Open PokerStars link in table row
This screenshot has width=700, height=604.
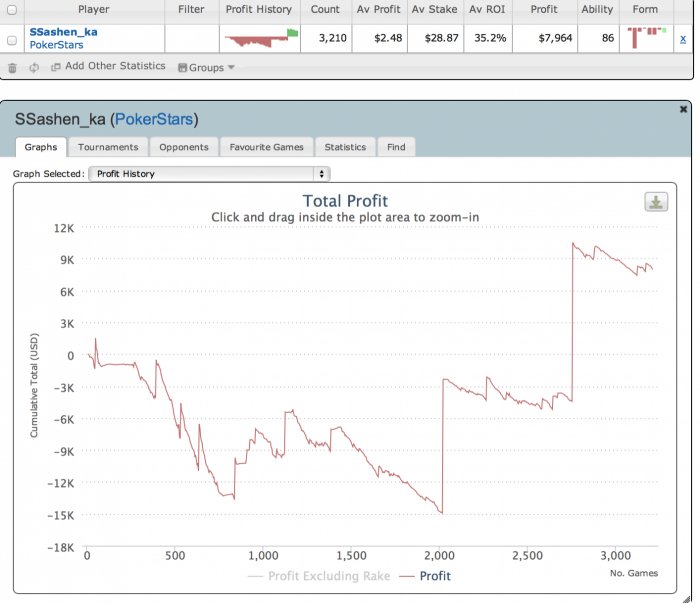pos(56,45)
